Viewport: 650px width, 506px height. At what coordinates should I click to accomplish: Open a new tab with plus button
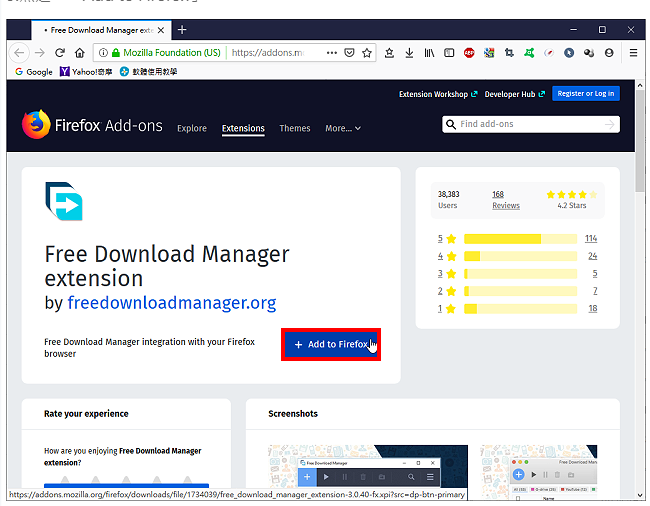(182, 30)
